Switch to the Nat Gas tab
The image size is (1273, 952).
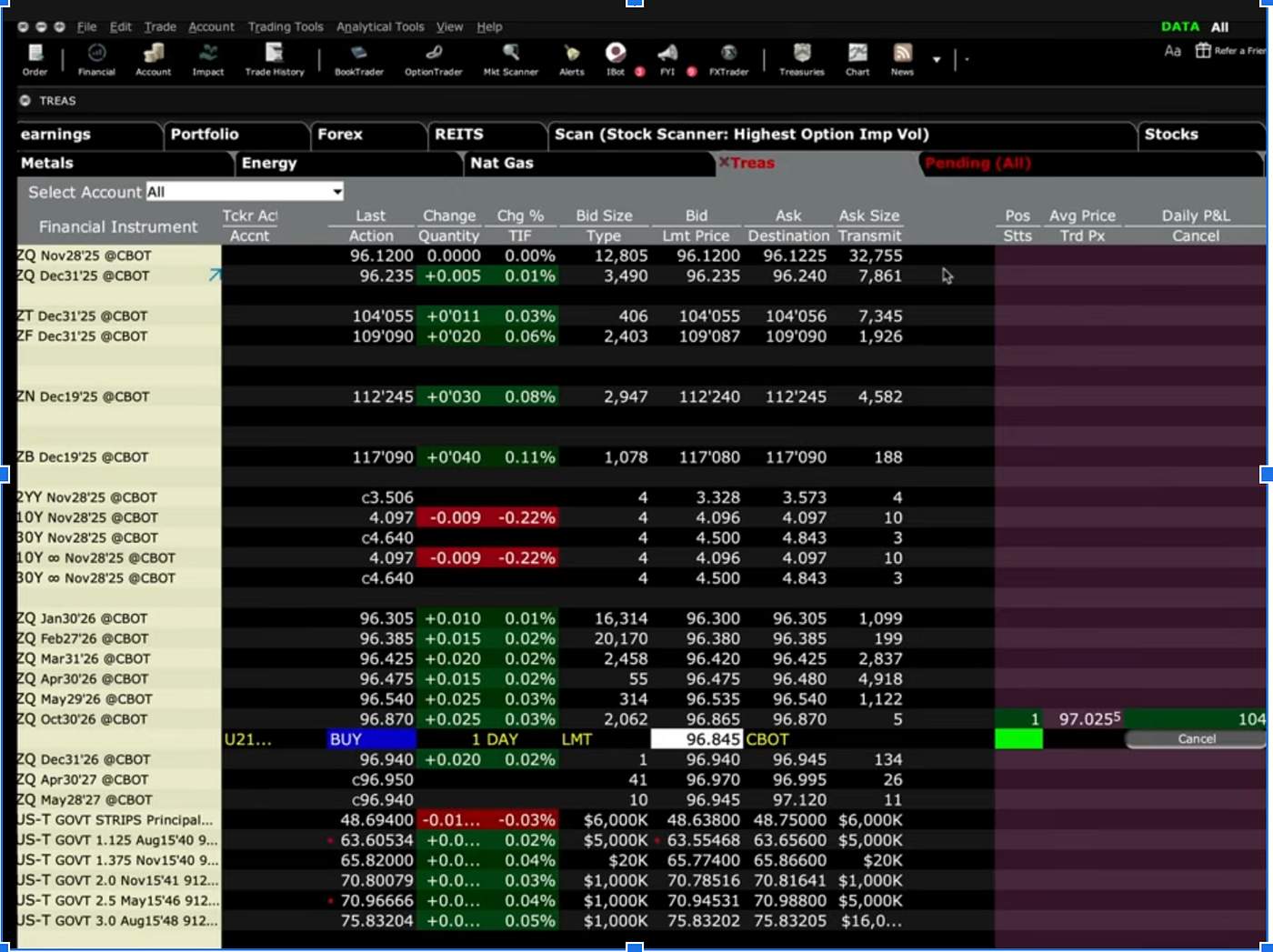tap(589, 164)
